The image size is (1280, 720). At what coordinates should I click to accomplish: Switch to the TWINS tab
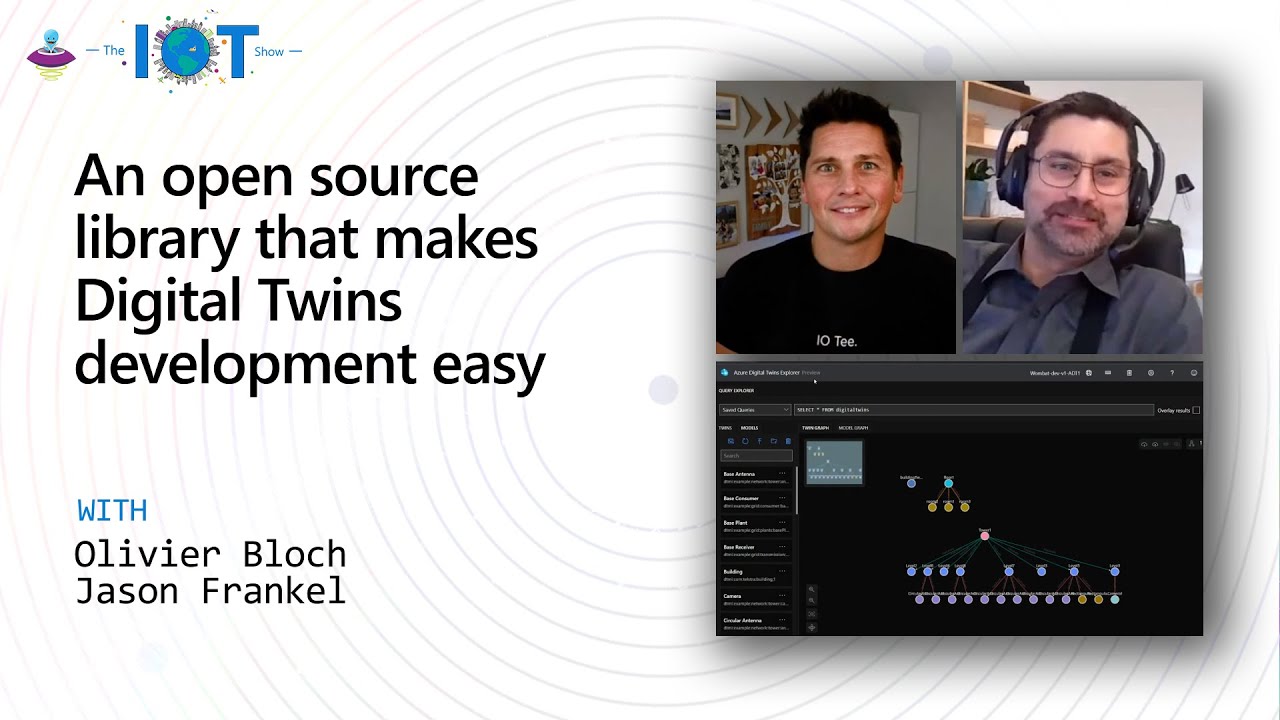(725, 428)
